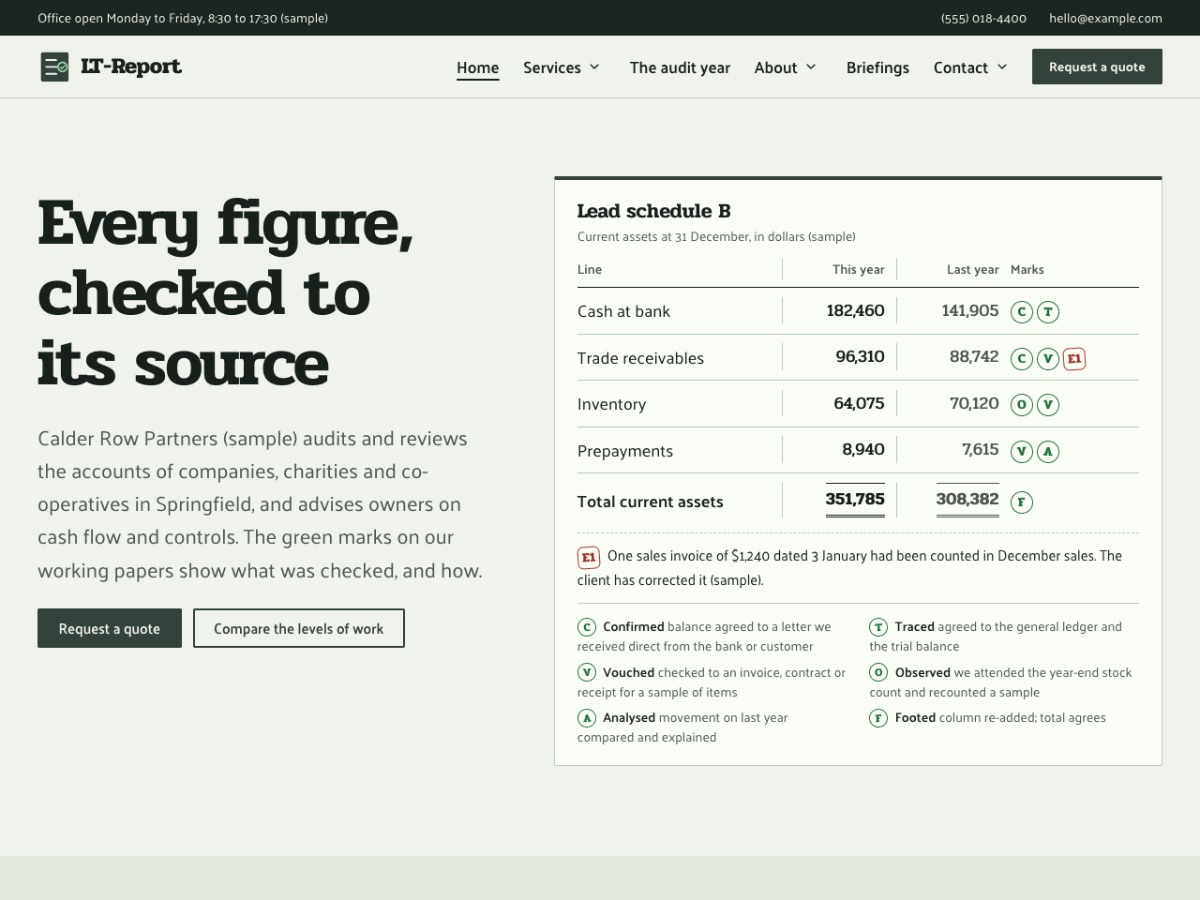Click Request a quote button in header
This screenshot has height=900, width=1200.
pyautogui.click(x=1097, y=67)
